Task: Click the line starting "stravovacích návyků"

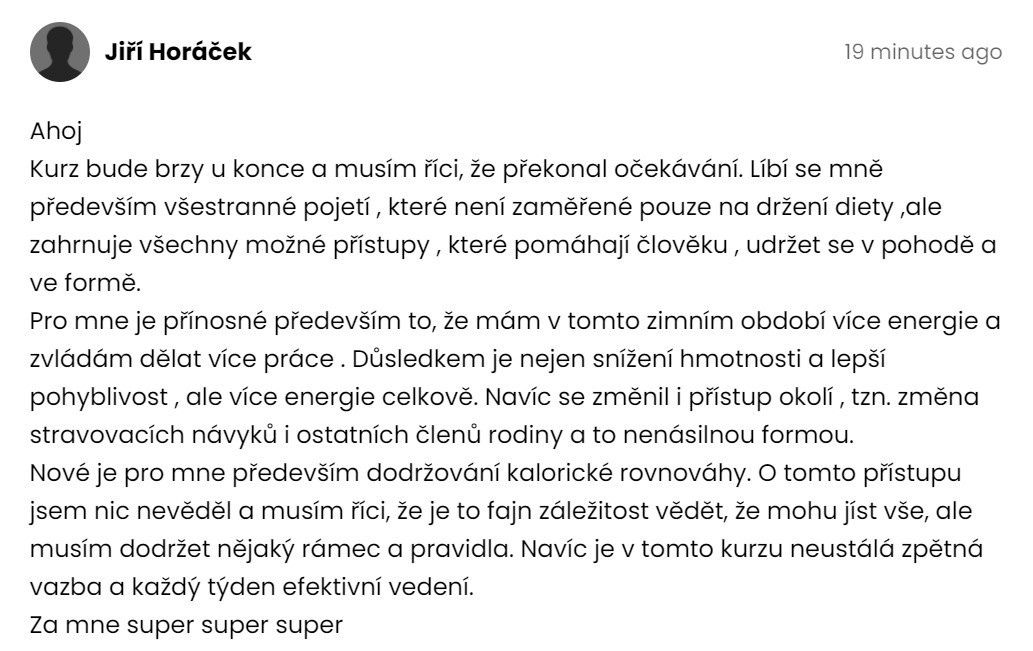Action: point(441,436)
